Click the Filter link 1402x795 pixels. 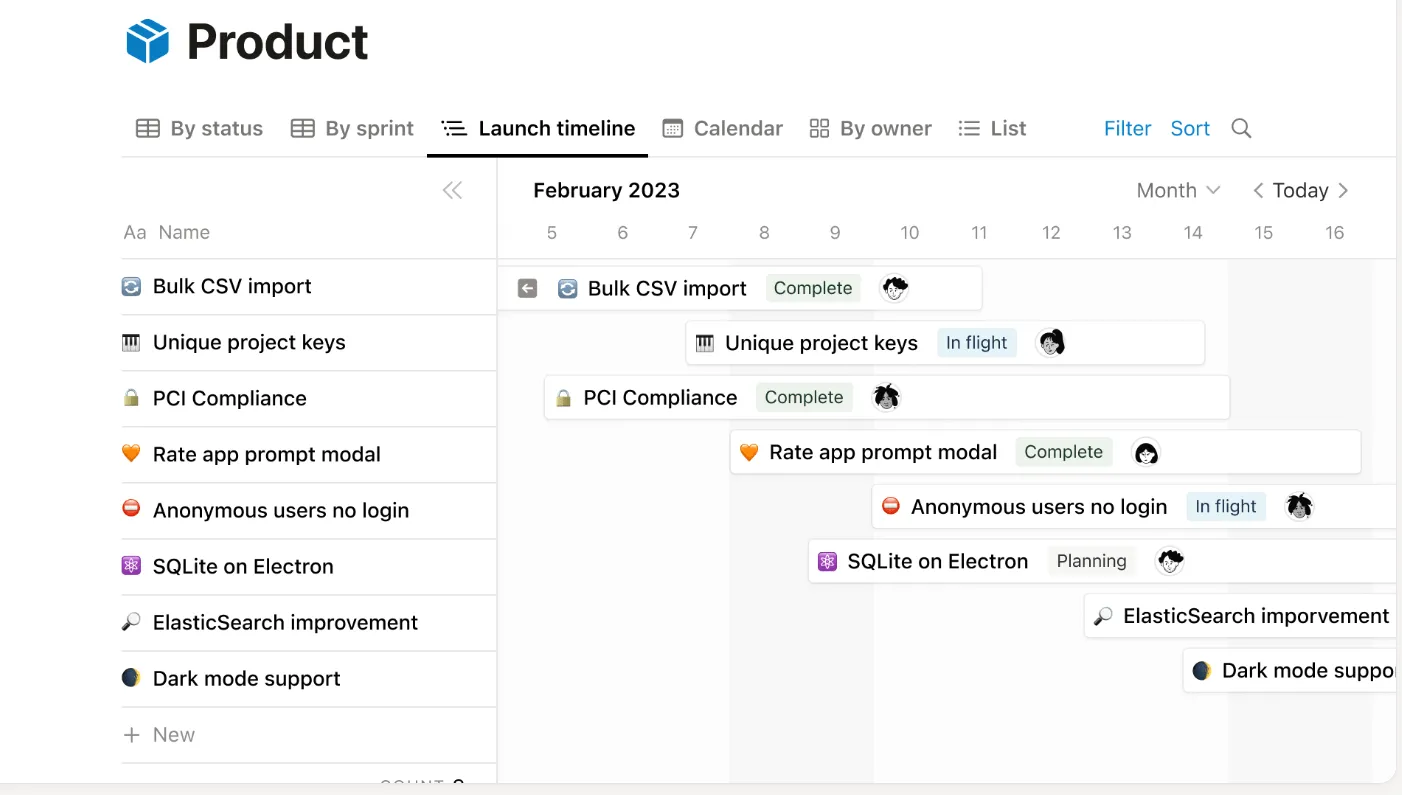click(x=1128, y=128)
